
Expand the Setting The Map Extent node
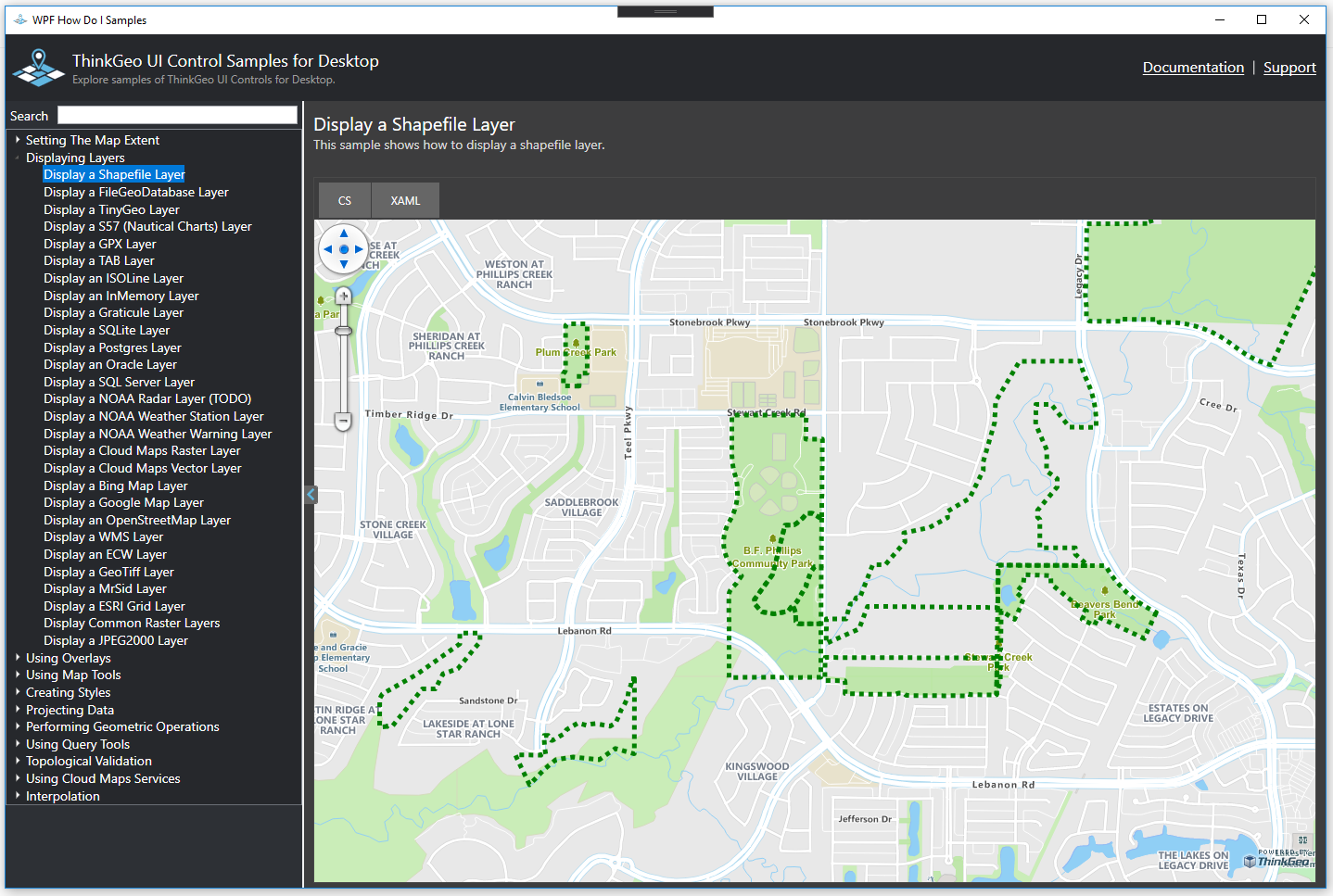[18, 140]
